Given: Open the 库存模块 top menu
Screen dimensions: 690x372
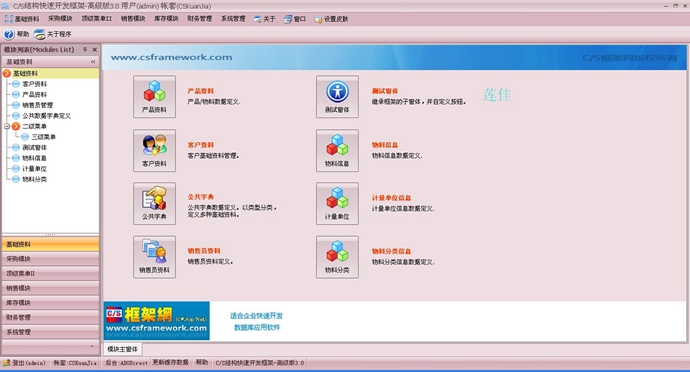Looking at the screenshot, I should [x=166, y=18].
